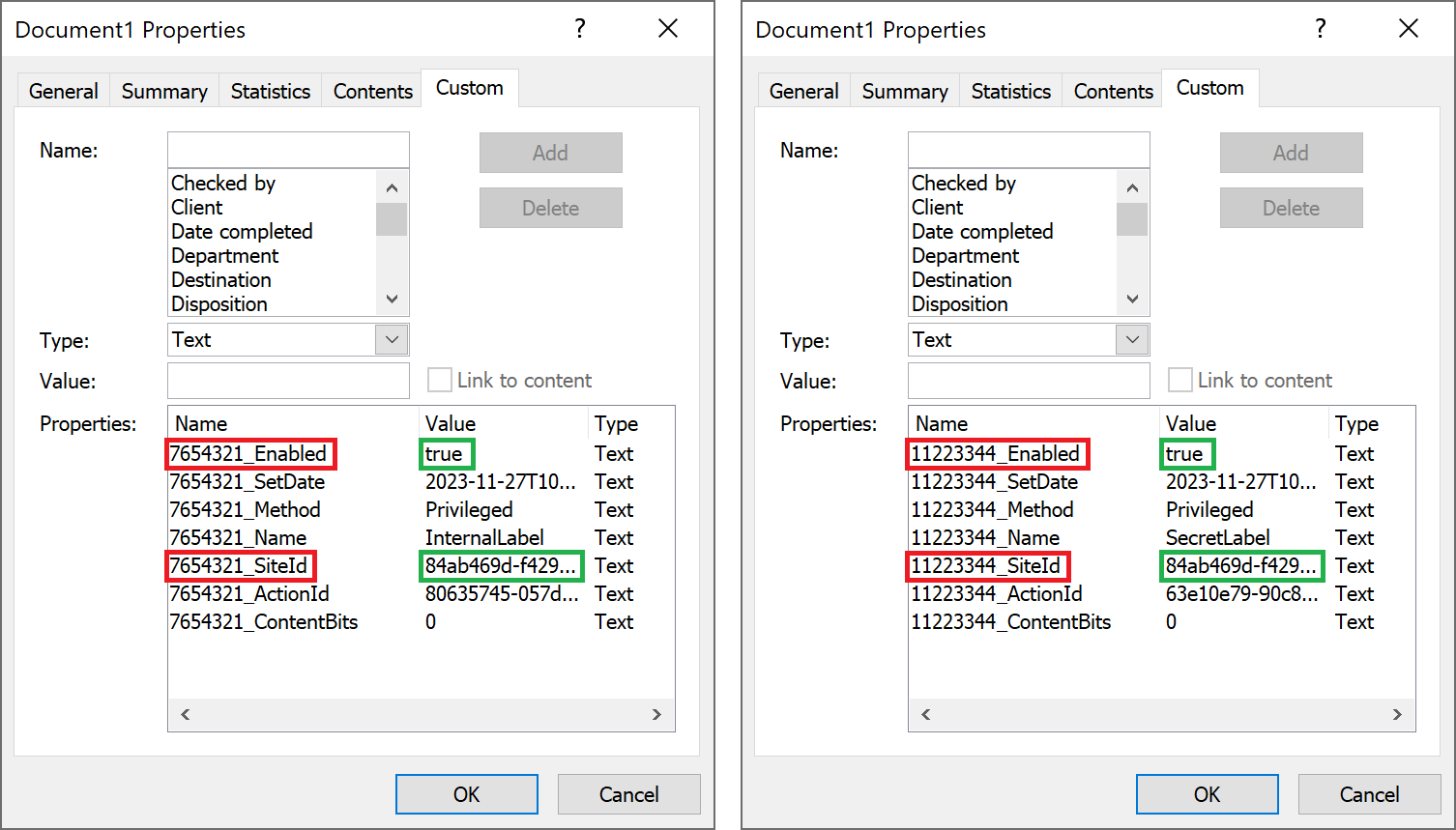Select the 11223344_SiteId property row
Image resolution: width=1456 pixels, height=830 pixels.
[x=987, y=565]
